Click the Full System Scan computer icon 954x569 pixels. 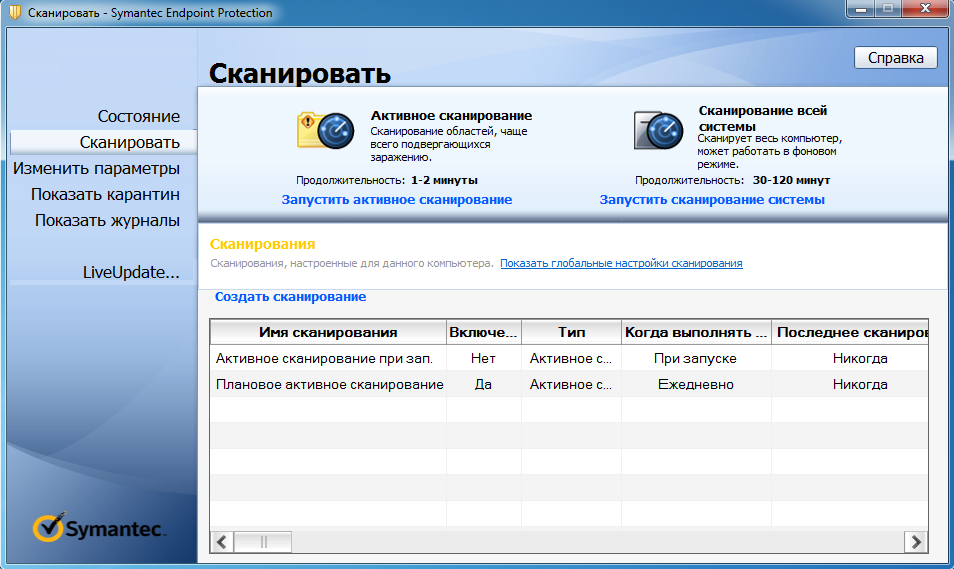pyautogui.click(x=658, y=130)
